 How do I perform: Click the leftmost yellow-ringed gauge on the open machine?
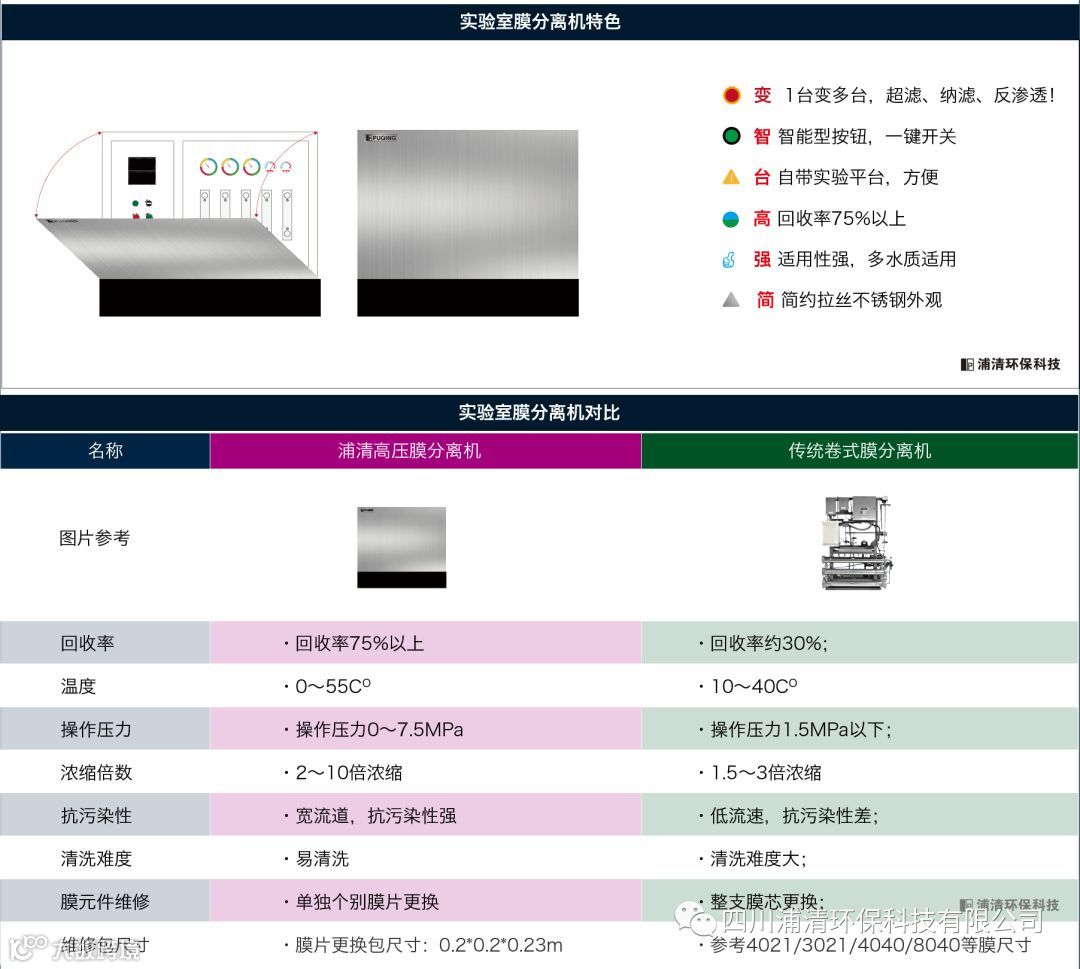point(209,166)
